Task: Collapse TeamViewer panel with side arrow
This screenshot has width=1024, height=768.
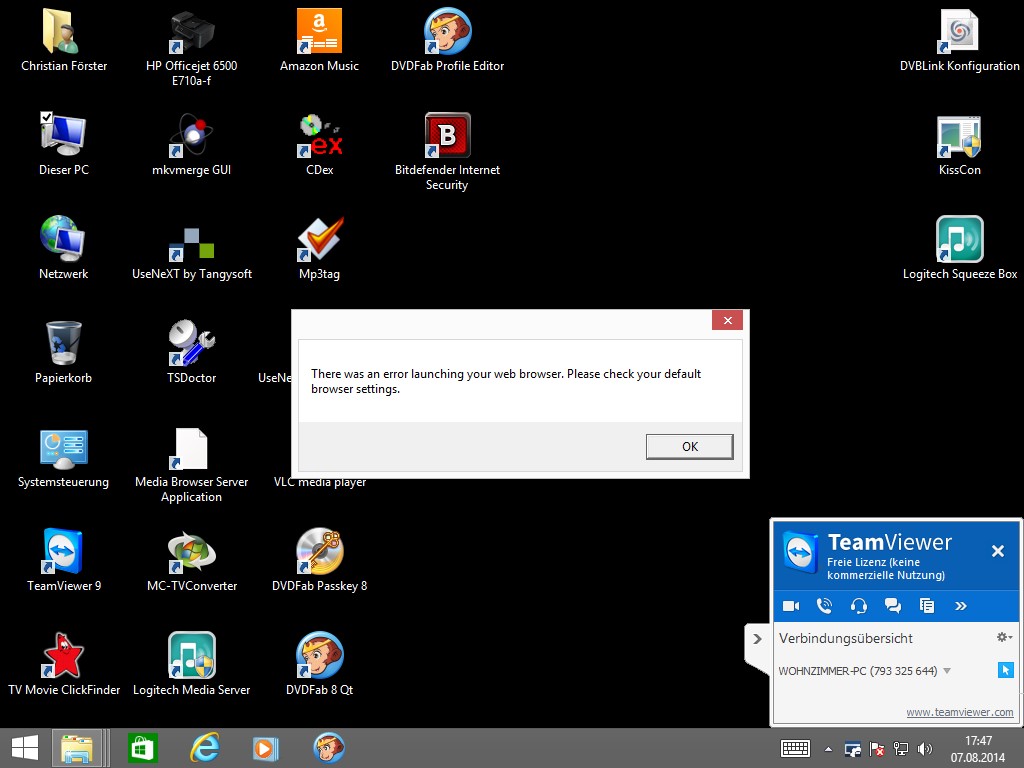Action: [x=758, y=639]
